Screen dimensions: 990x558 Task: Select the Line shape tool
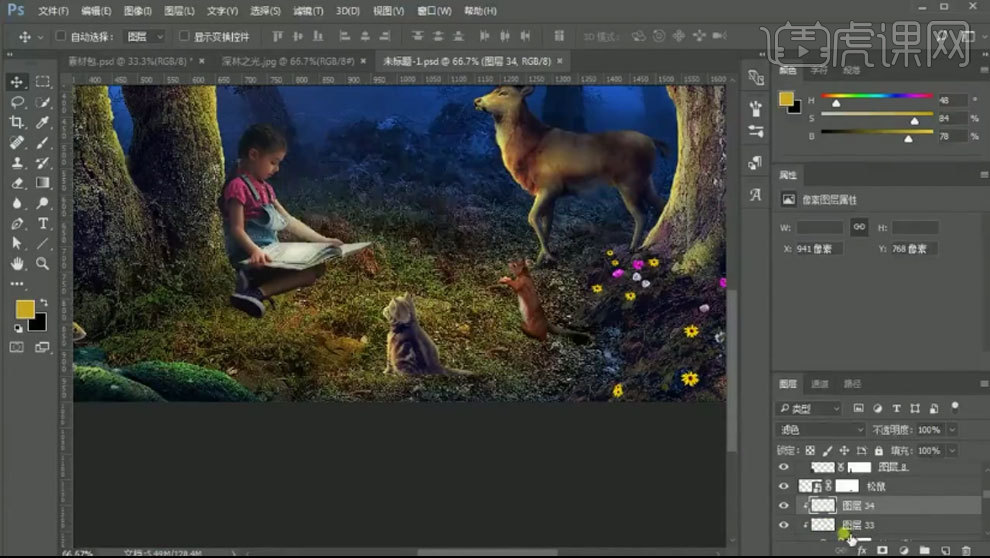(x=42, y=243)
